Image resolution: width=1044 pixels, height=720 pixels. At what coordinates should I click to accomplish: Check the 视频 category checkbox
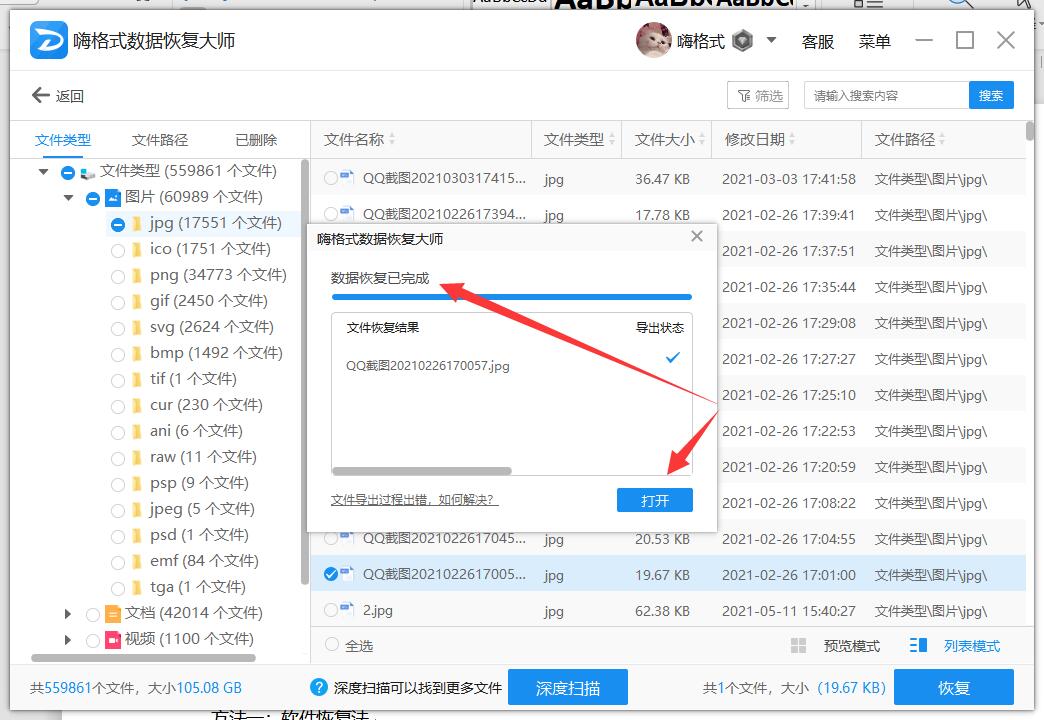click(x=93, y=641)
